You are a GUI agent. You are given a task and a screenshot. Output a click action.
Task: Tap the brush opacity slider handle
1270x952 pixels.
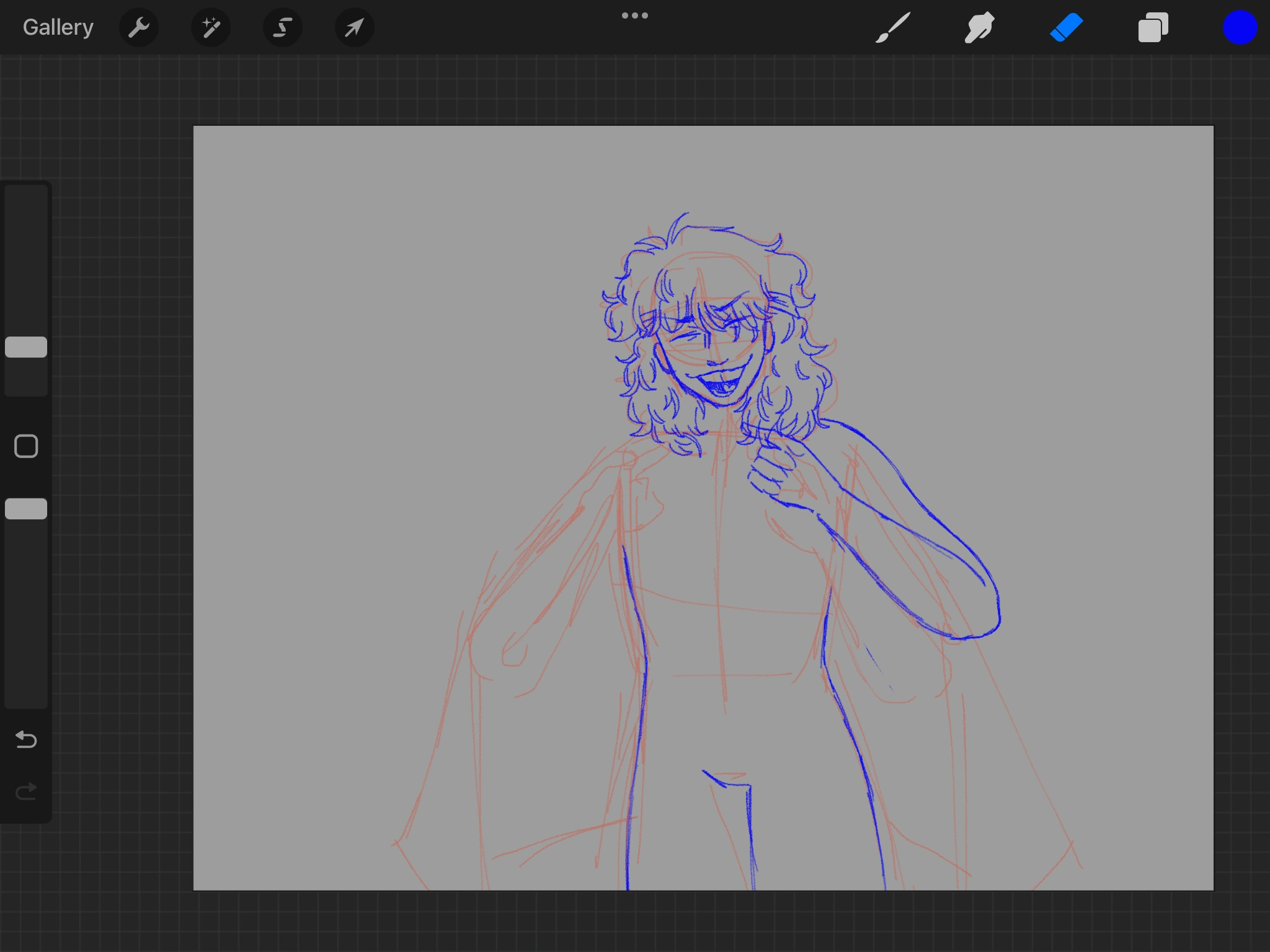(26, 509)
